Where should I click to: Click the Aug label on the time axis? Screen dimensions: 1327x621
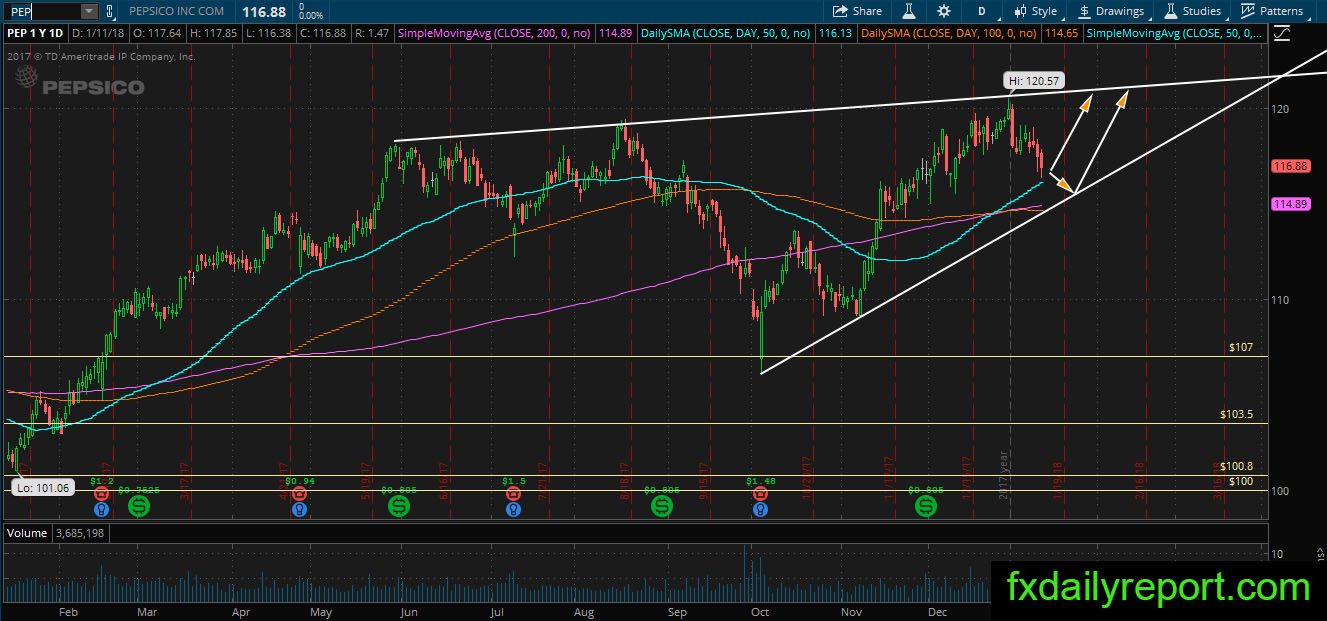pyautogui.click(x=585, y=611)
